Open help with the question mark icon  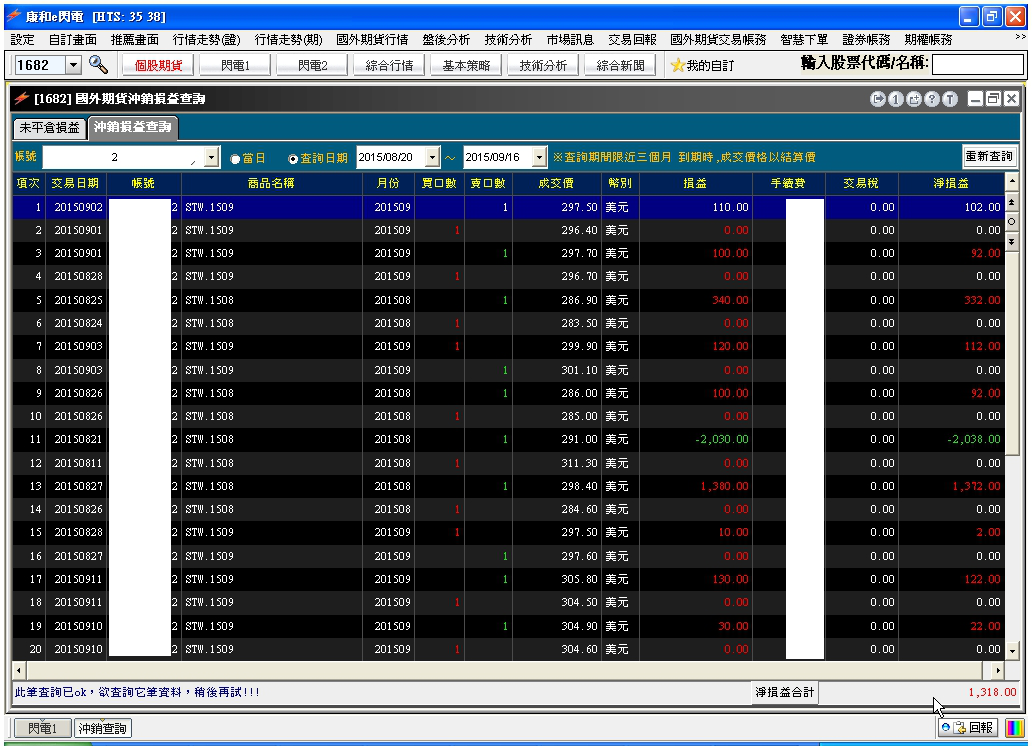click(x=931, y=99)
